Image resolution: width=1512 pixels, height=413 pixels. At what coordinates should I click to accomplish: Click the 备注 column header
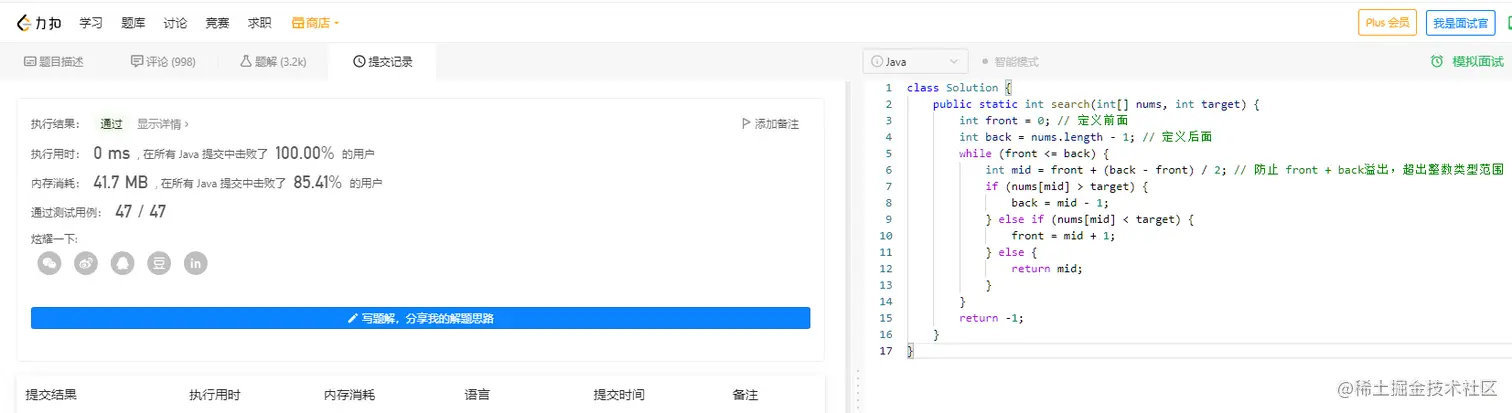tap(746, 395)
